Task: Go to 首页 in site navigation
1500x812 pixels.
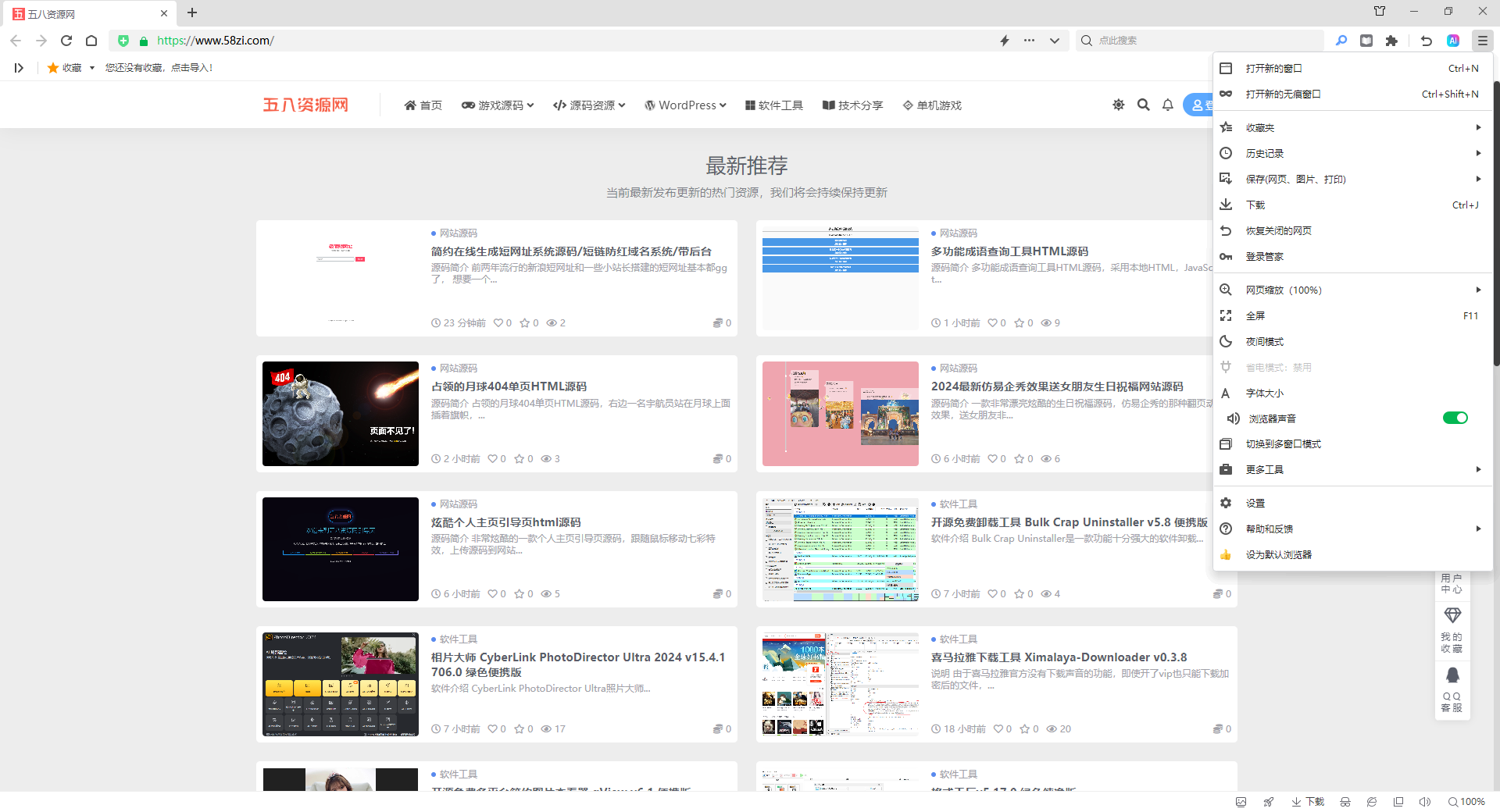Action: [x=423, y=105]
